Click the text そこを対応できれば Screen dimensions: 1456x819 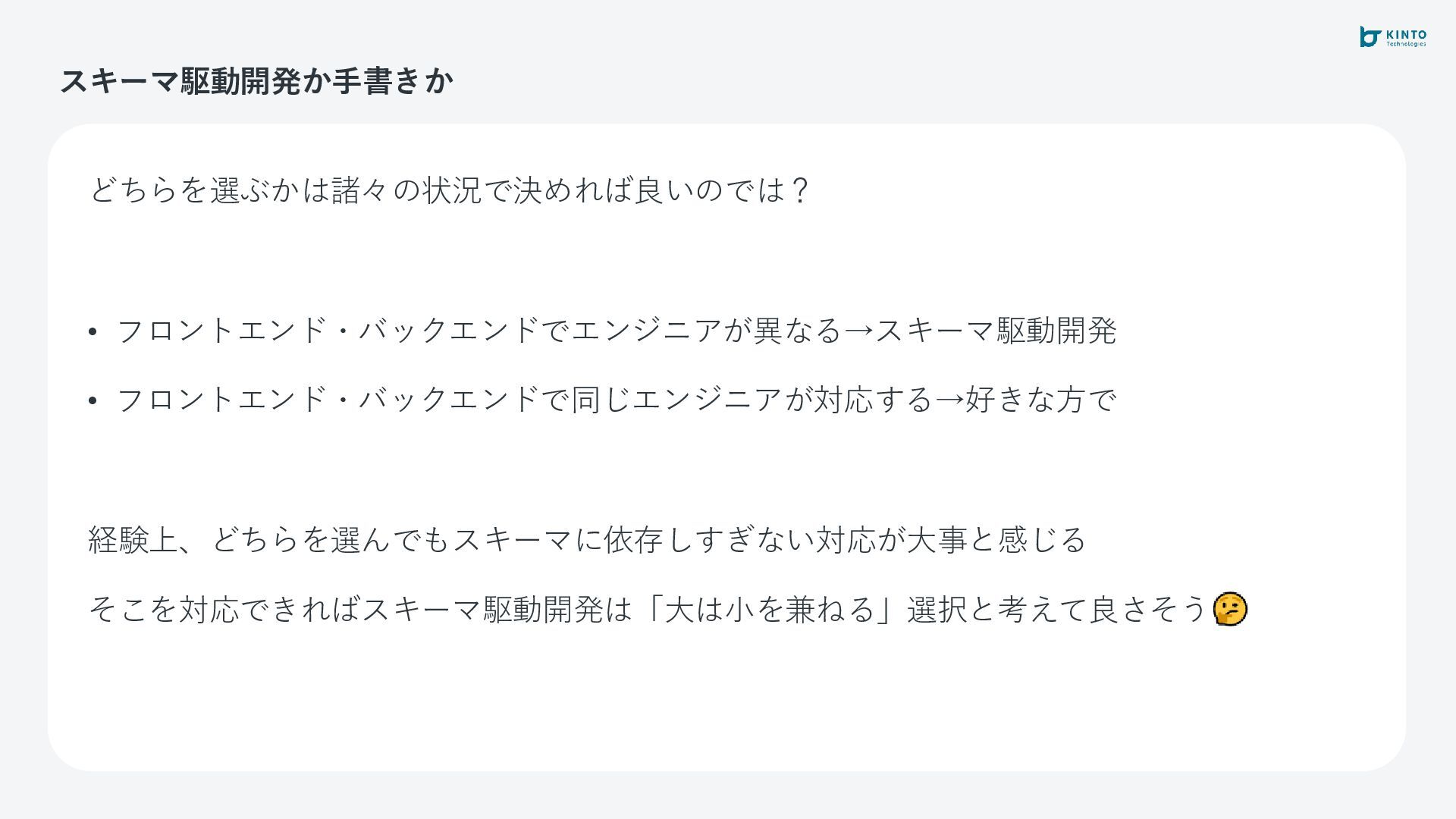(x=224, y=609)
